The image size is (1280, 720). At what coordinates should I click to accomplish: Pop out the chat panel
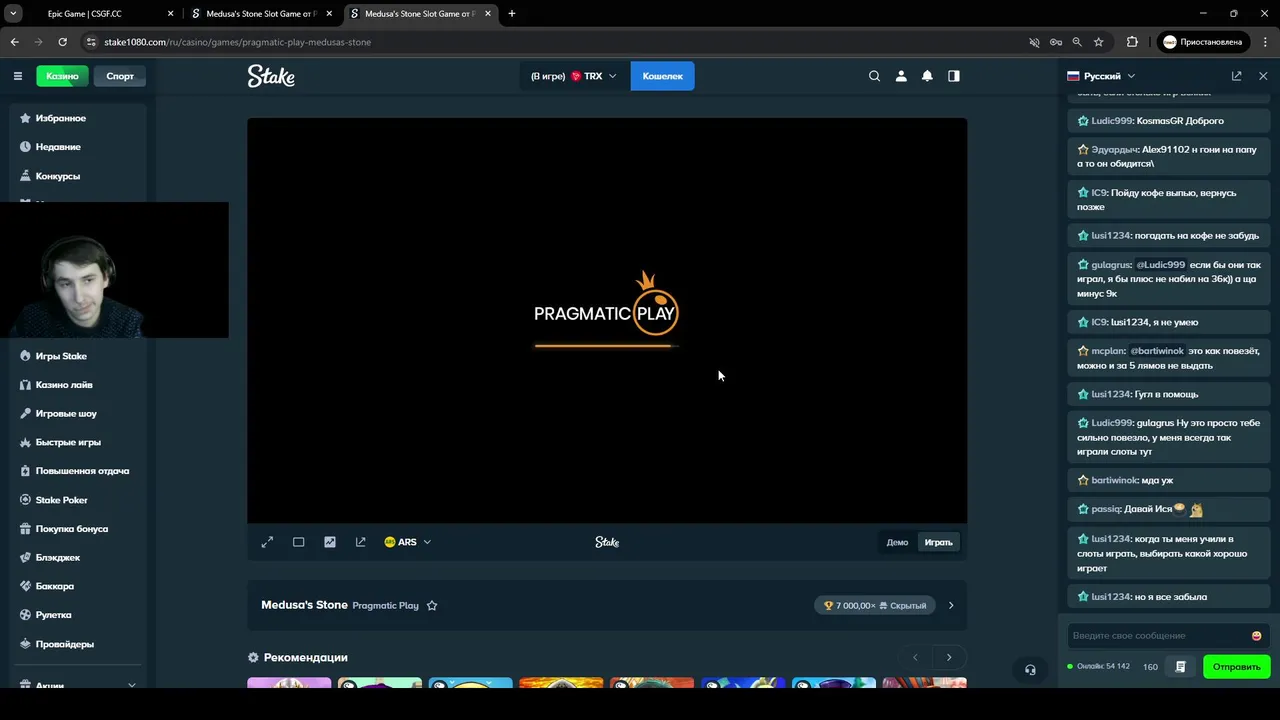pos(1237,76)
